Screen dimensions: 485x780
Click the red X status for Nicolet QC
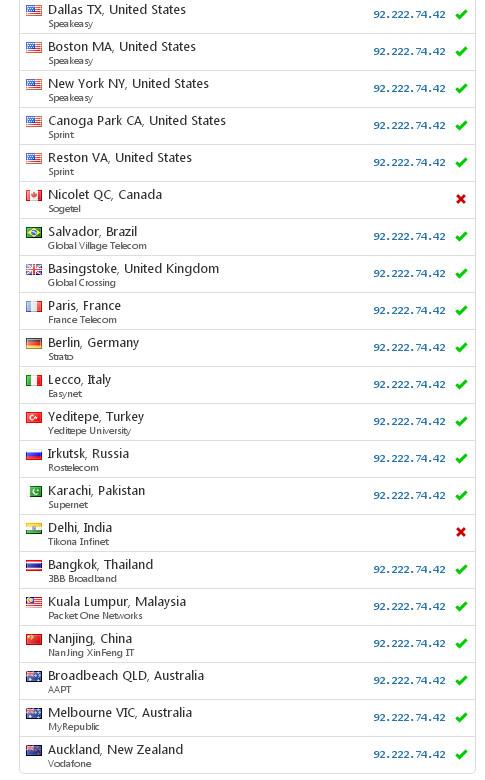point(461,199)
